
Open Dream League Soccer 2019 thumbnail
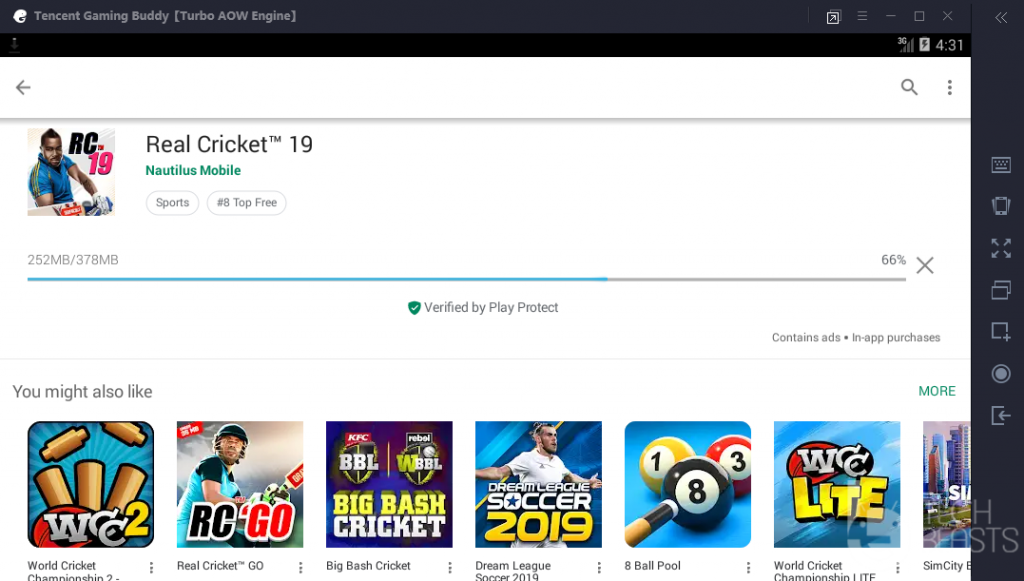[538, 484]
